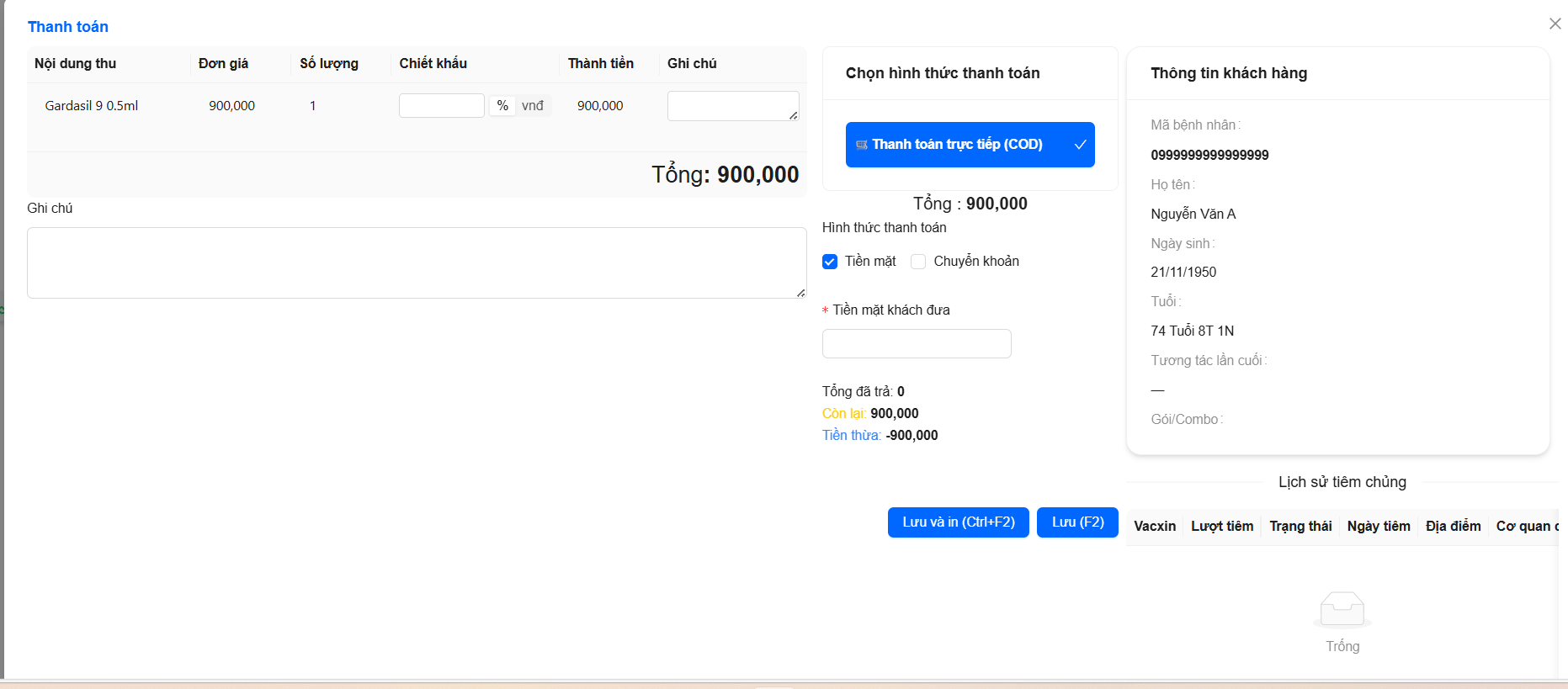Click resize handle of large Ghi chú box
This screenshot has height=689, width=1568.
click(x=800, y=293)
